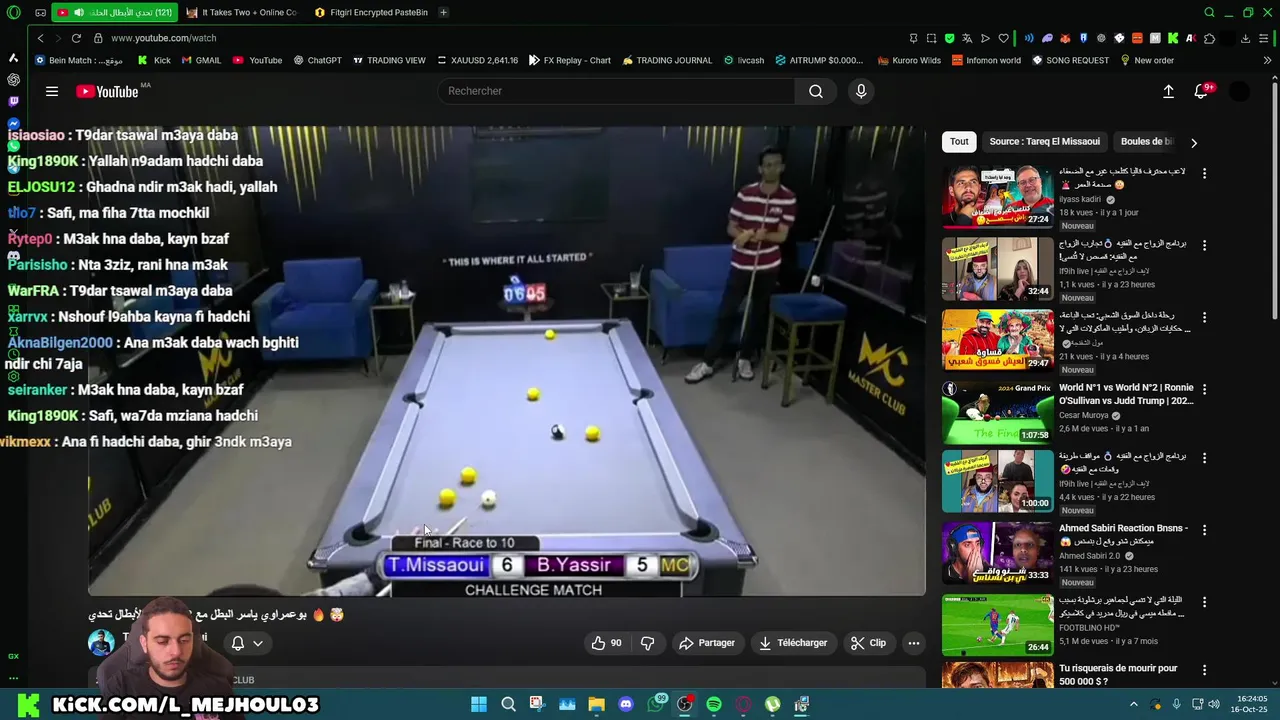Open account avatar in YouTube header

point(1239,91)
